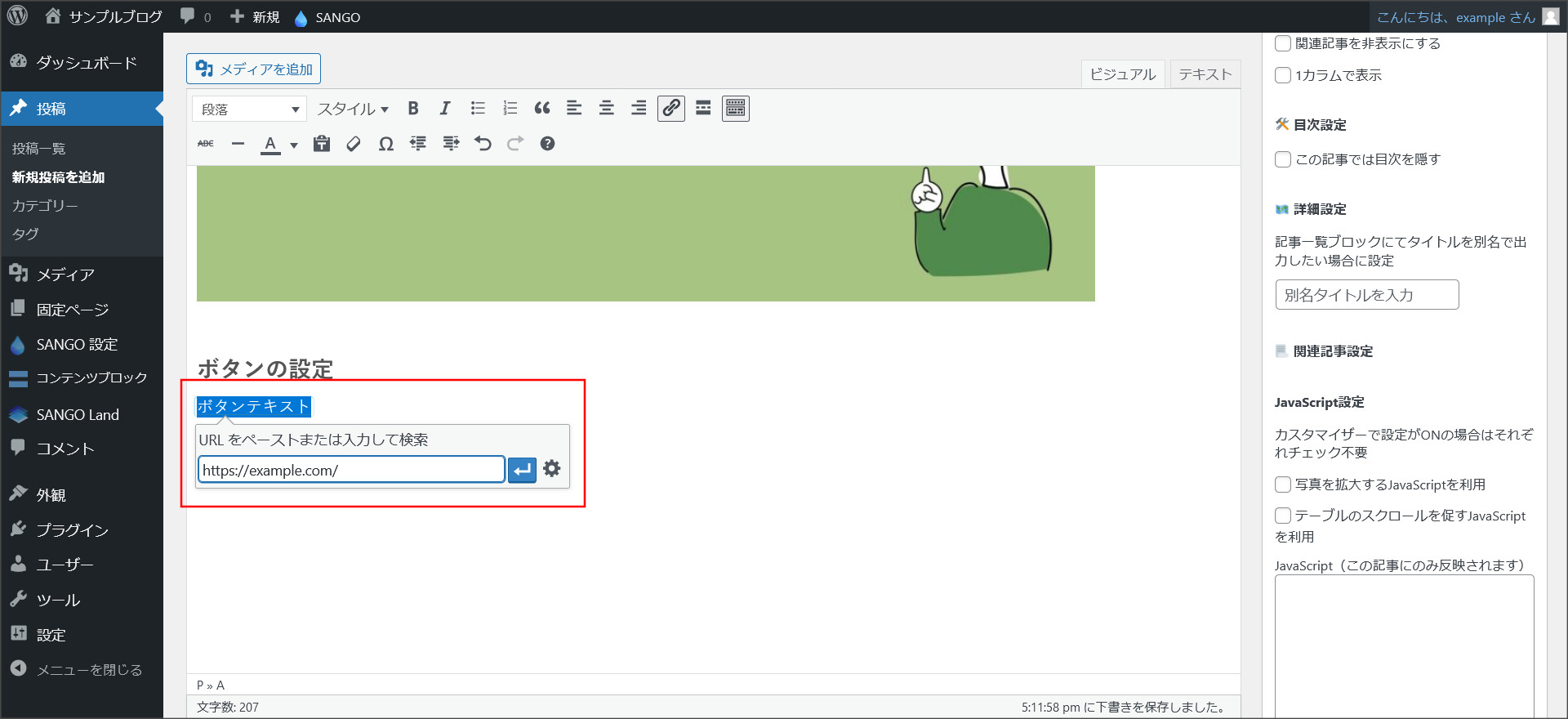Click the メディアを追加 button

(254, 69)
